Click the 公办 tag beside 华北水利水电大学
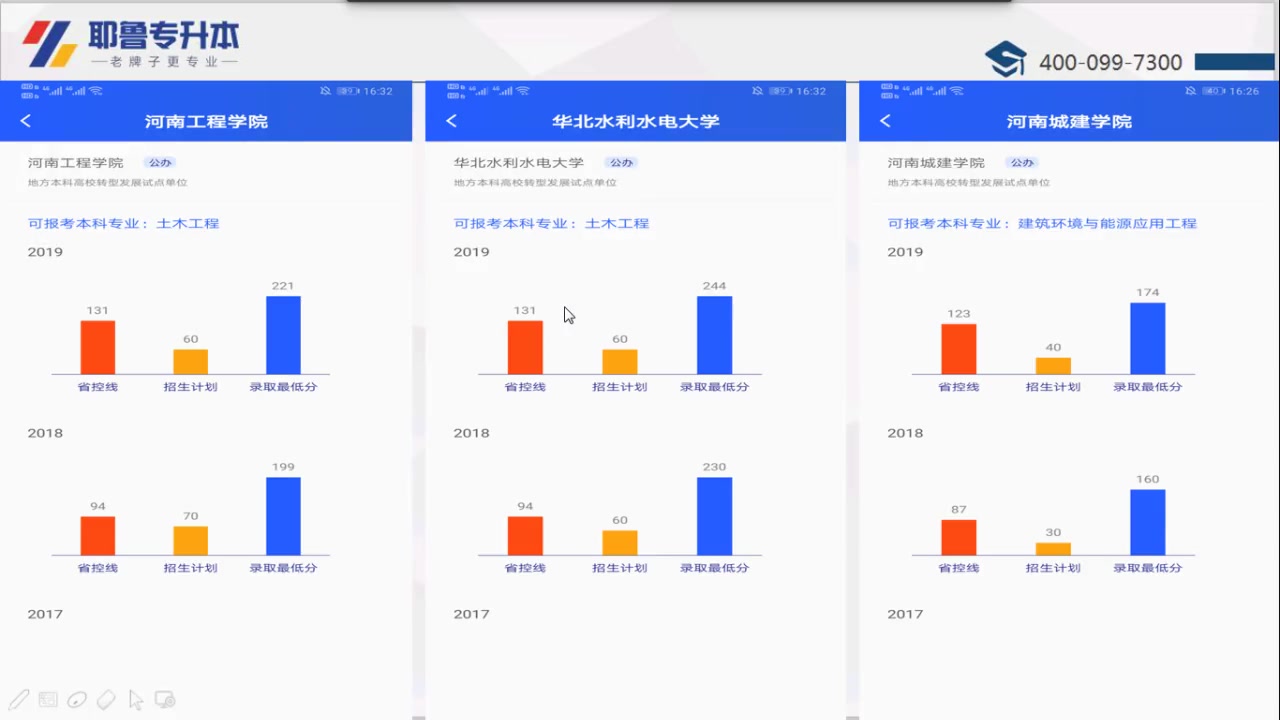This screenshot has height=720, width=1280. coord(621,163)
